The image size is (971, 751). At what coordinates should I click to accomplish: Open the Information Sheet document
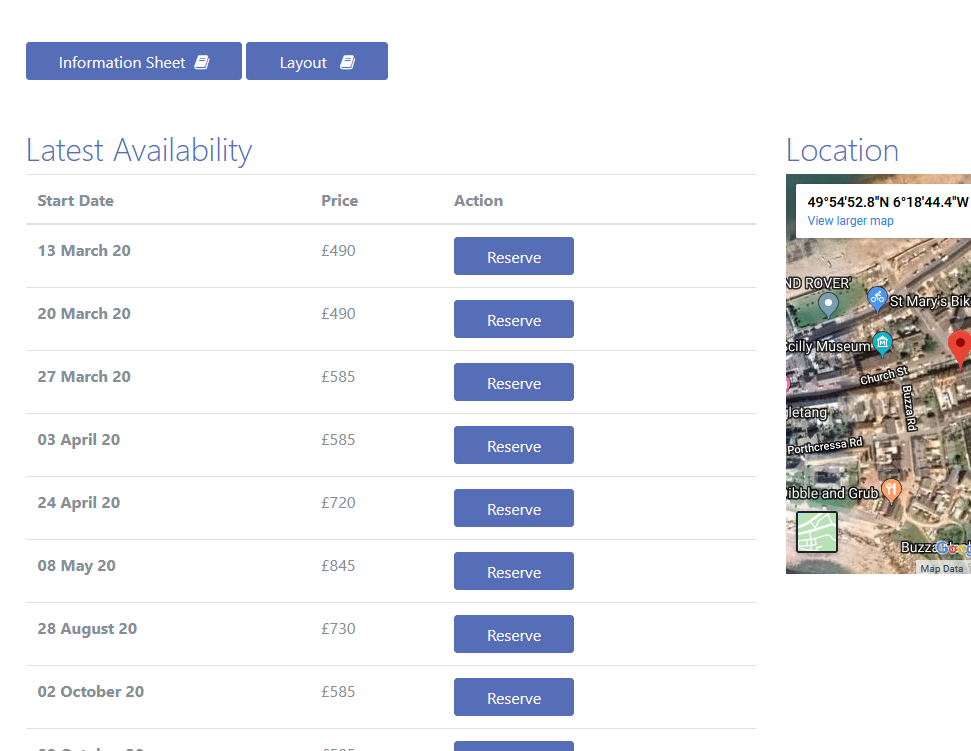coord(133,62)
